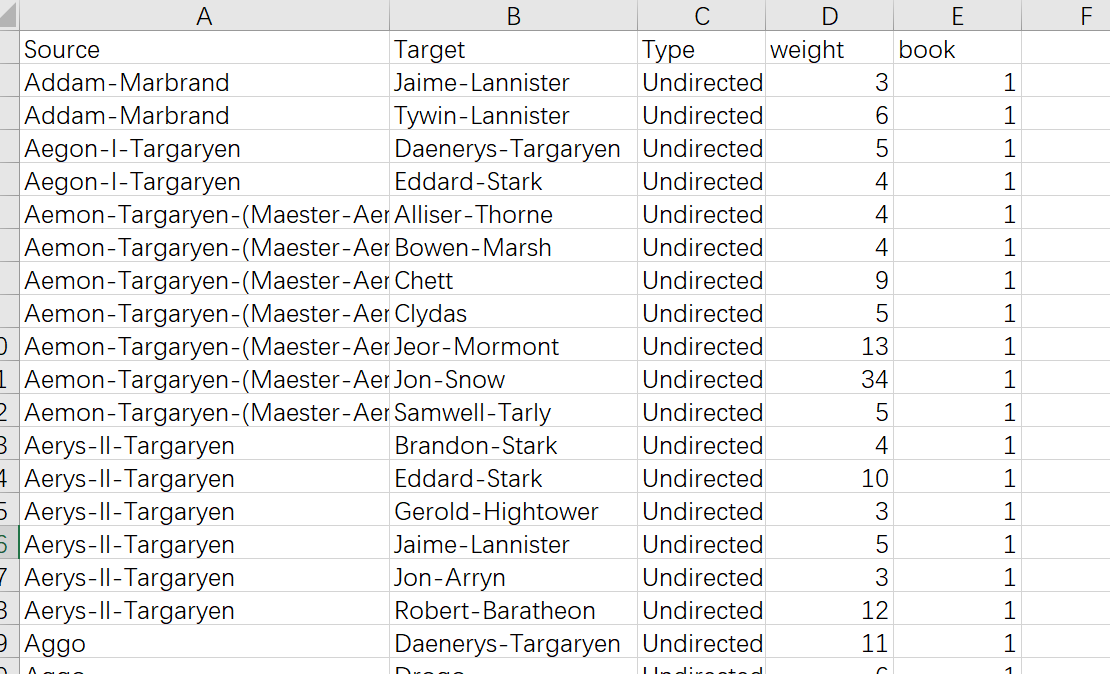Click the Gerold-Hightower cell
The height and width of the screenshot is (674, 1110).
(x=514, y=510)
